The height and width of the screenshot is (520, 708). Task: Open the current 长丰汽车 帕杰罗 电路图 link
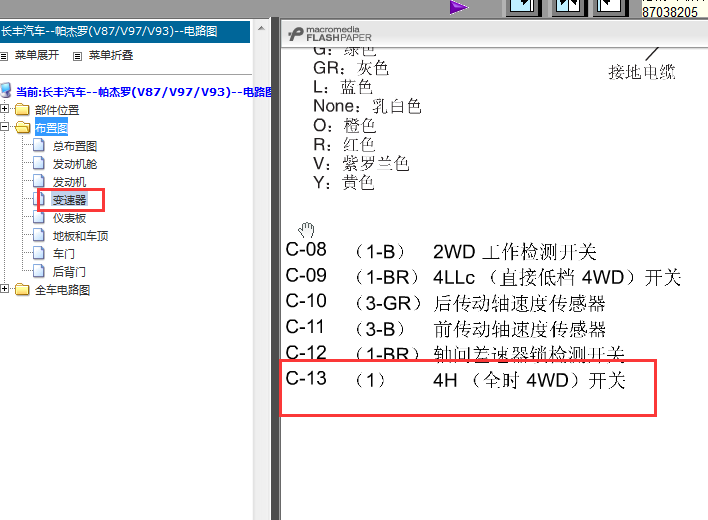[144, 92]
